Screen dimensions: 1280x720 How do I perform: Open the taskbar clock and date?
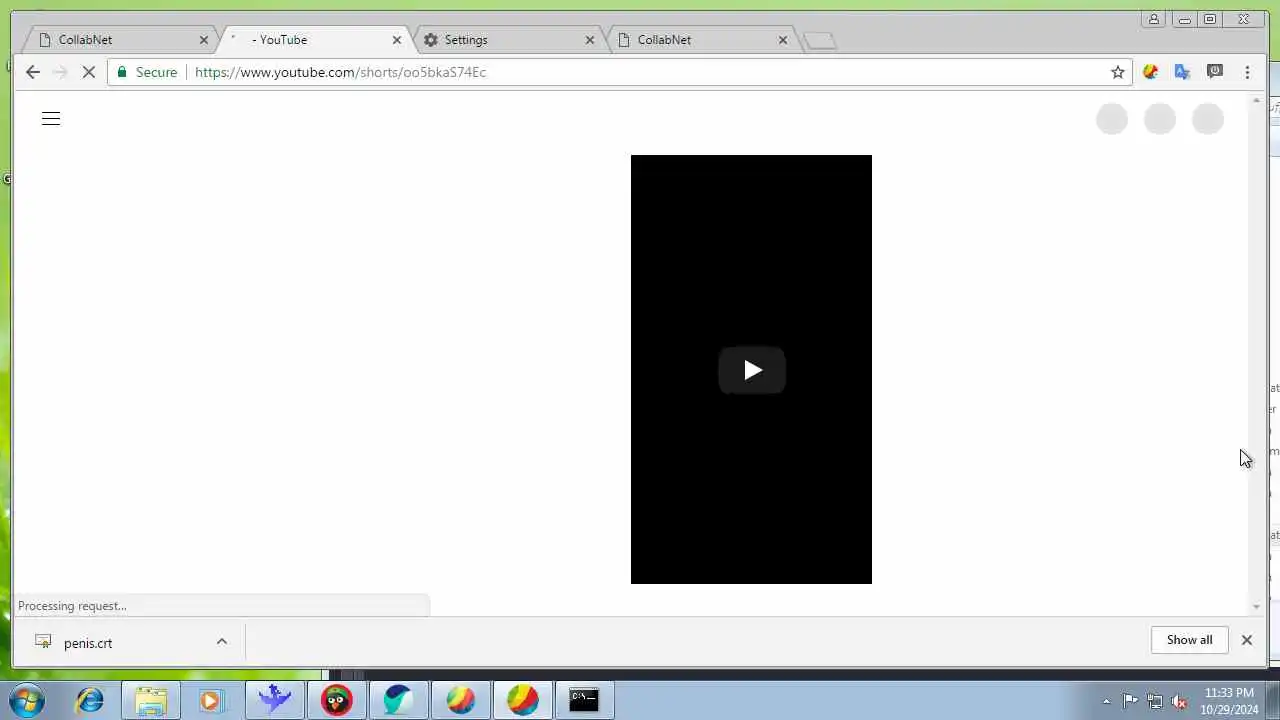point(1229,701)
